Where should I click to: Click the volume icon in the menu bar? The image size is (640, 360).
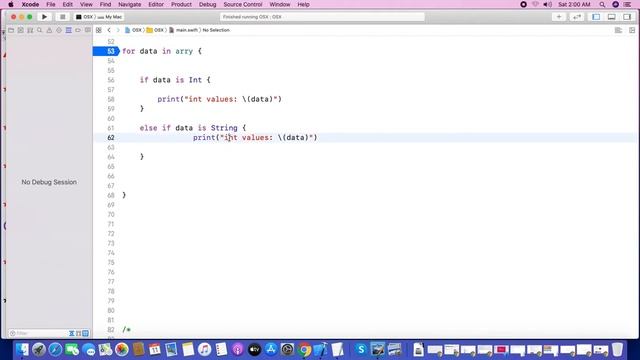548,4
